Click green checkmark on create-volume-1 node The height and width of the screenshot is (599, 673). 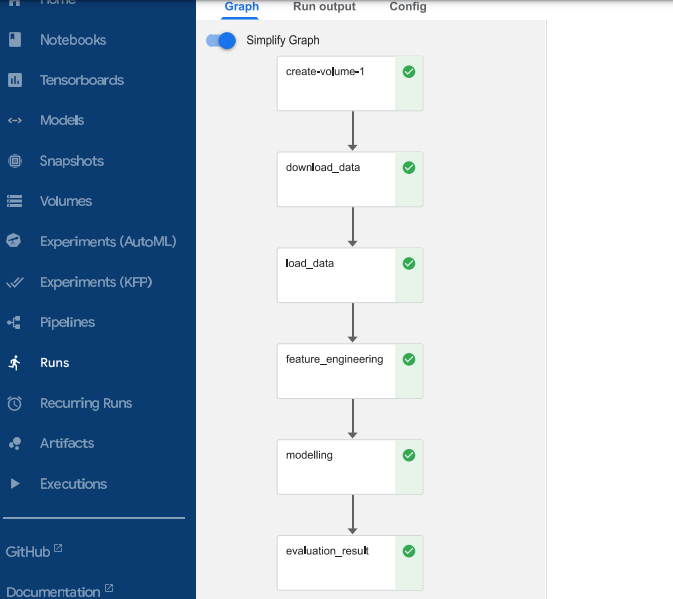[x=408, y=72]
